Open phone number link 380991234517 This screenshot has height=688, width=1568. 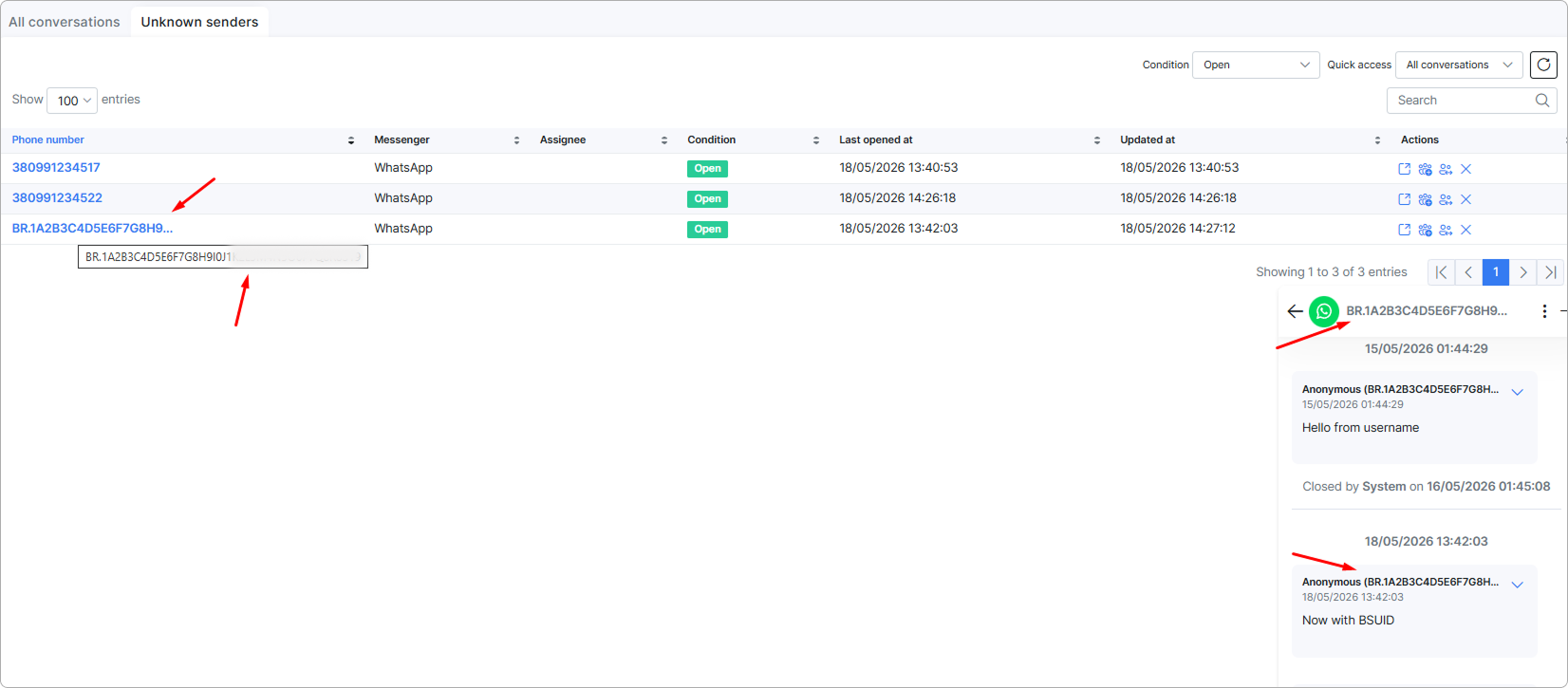tap(56, 167)
